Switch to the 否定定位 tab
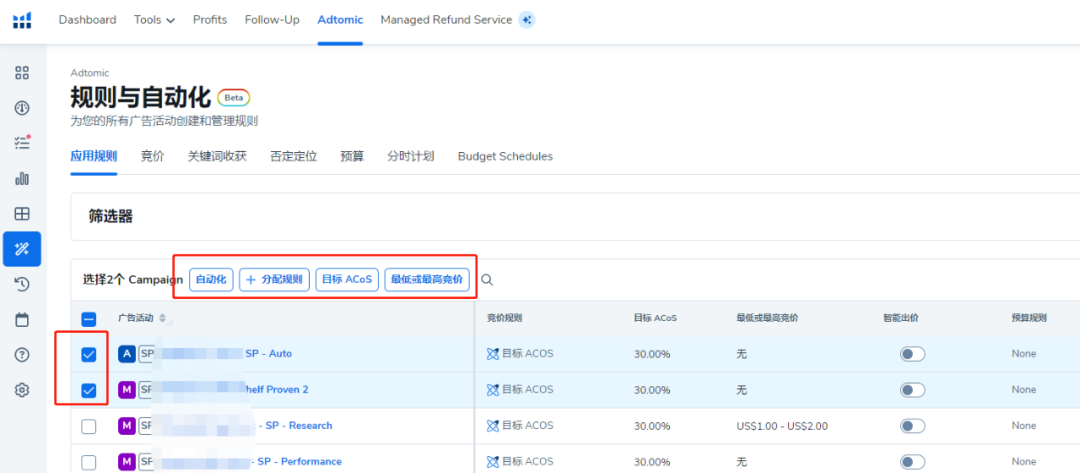The width and height of the screenshot is (1080, 473). tap(293, 156)
